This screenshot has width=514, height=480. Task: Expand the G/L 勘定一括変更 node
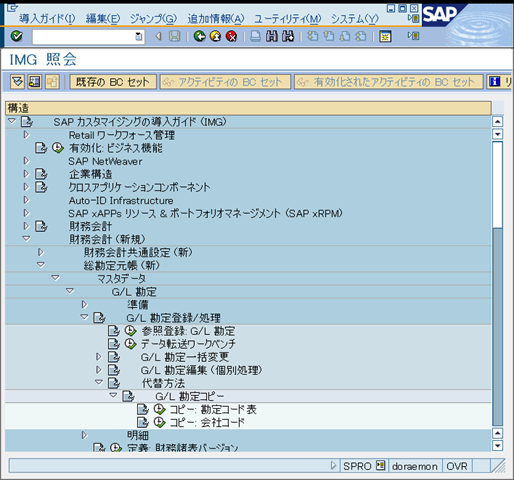point(99,357)
